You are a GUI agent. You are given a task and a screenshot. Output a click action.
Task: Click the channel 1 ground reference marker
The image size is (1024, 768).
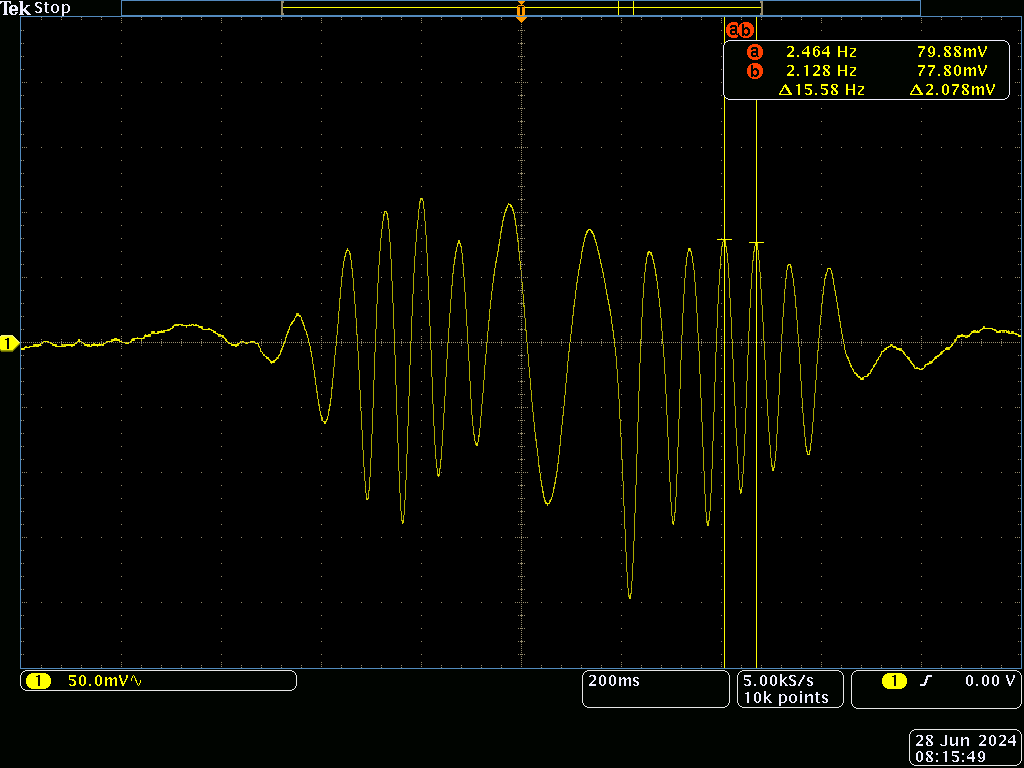[10, 344]
